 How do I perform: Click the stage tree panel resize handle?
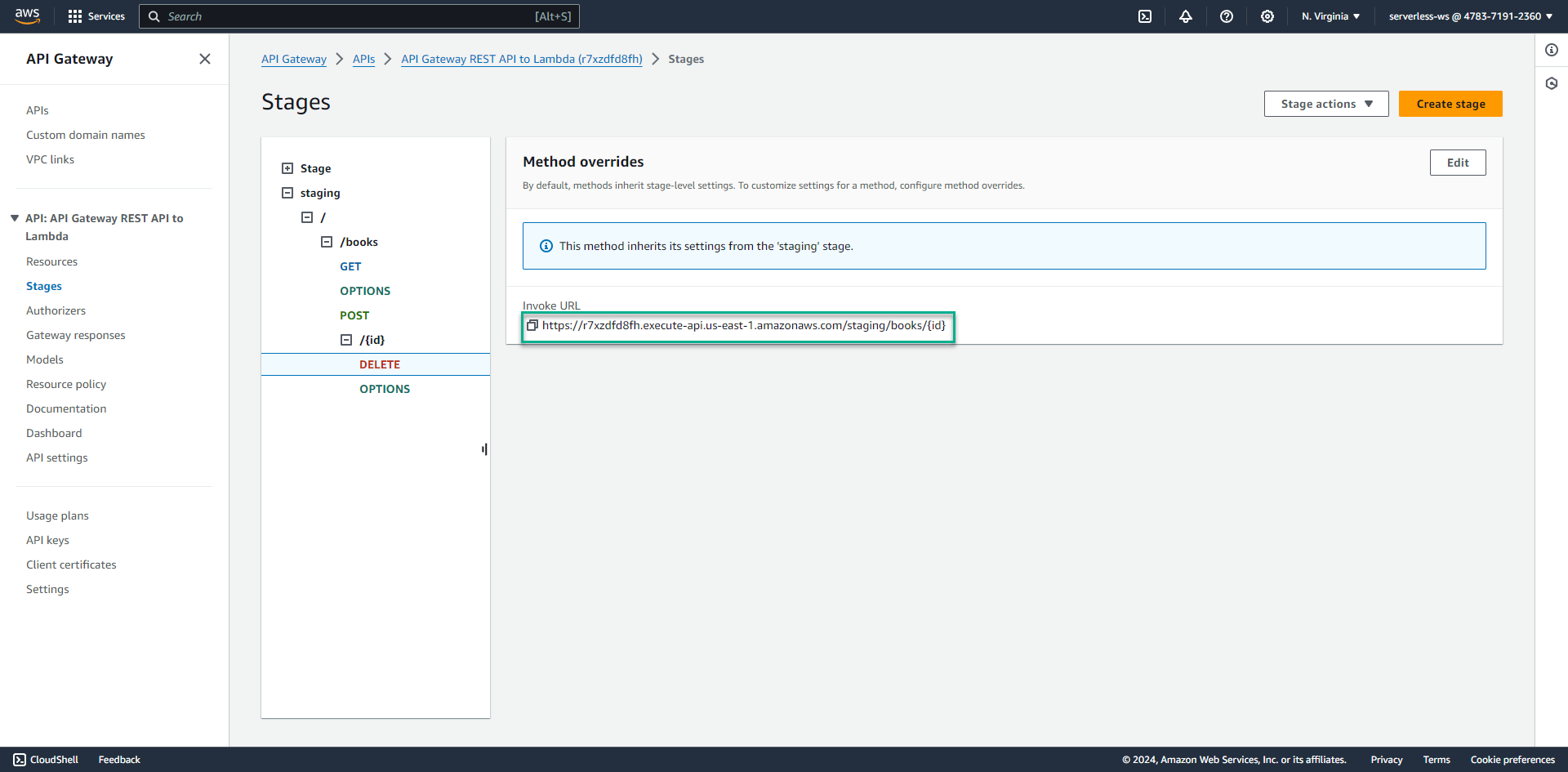[484, 449]
